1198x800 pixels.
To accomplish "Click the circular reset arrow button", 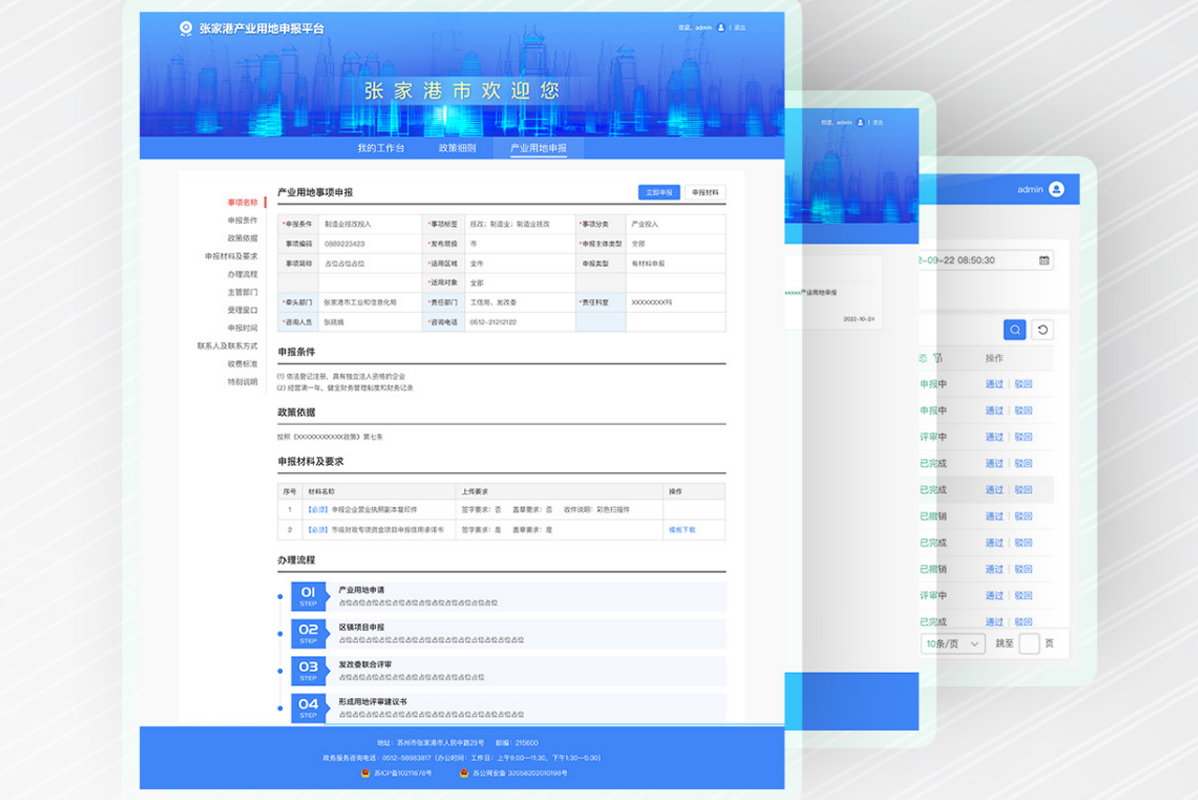I will tap(1042, 330).
